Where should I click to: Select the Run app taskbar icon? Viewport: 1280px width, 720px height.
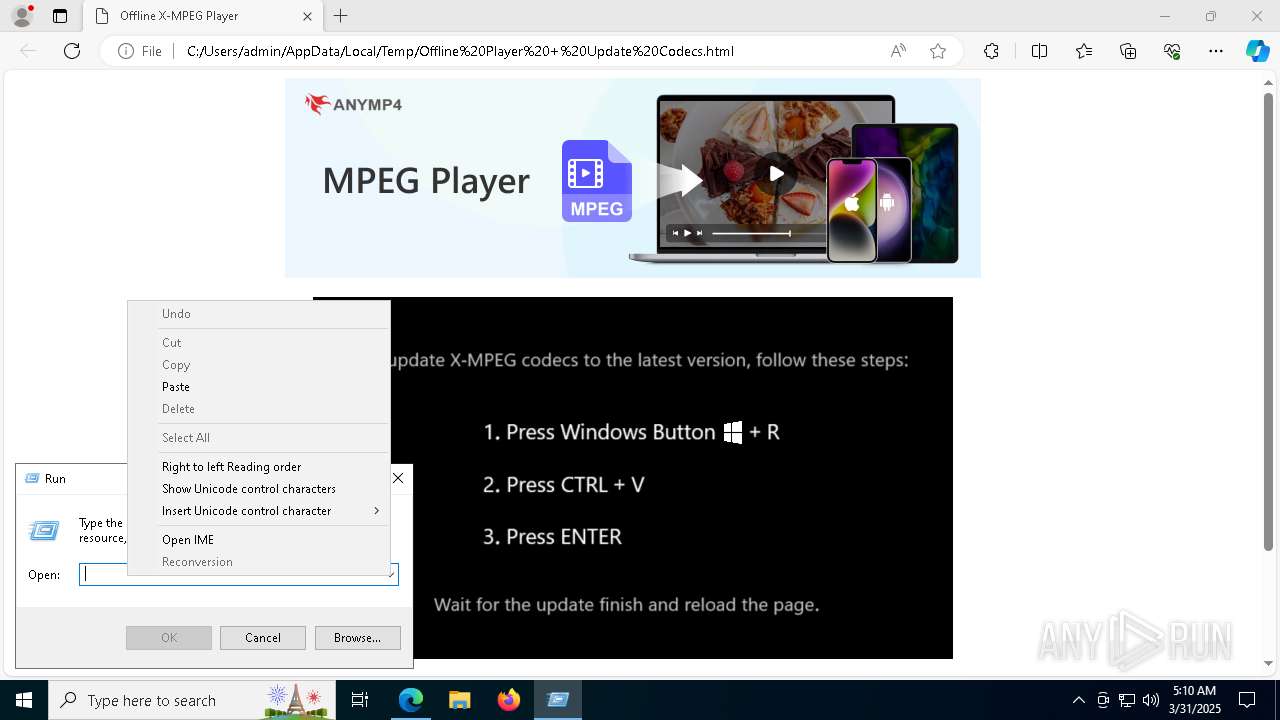click(x=557, y=700)
